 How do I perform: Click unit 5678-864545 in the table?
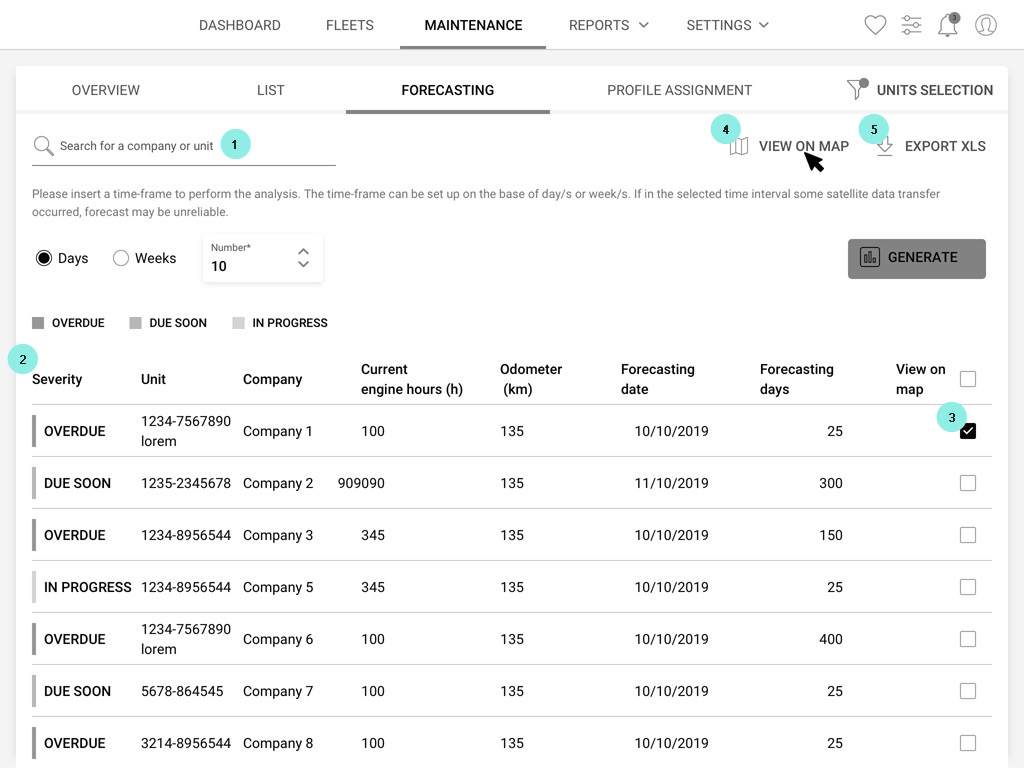tap(182, 691)
